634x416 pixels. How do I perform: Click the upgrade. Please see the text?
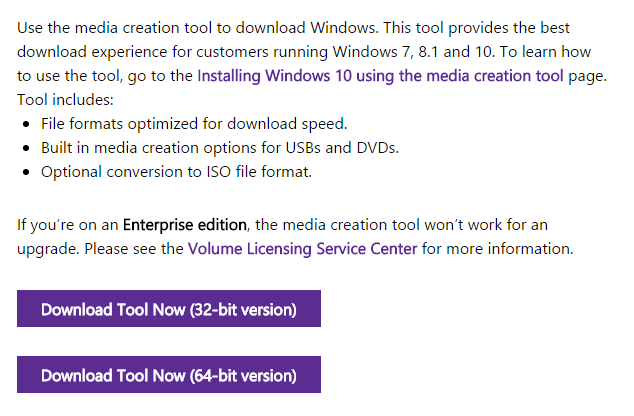coord(100,249)
